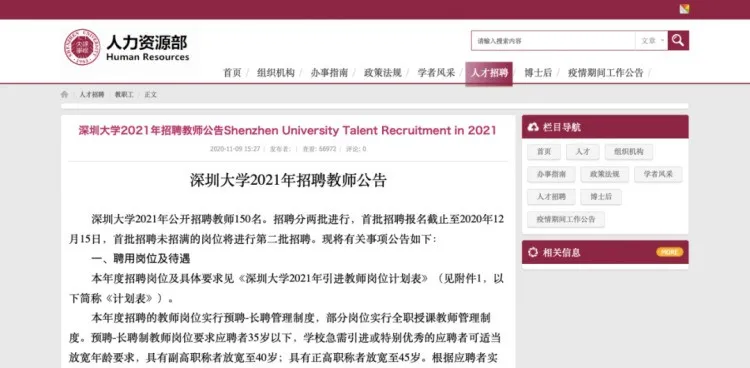Click the small icon in top bar
The image size is (750, 368).
tap(684, 9)
